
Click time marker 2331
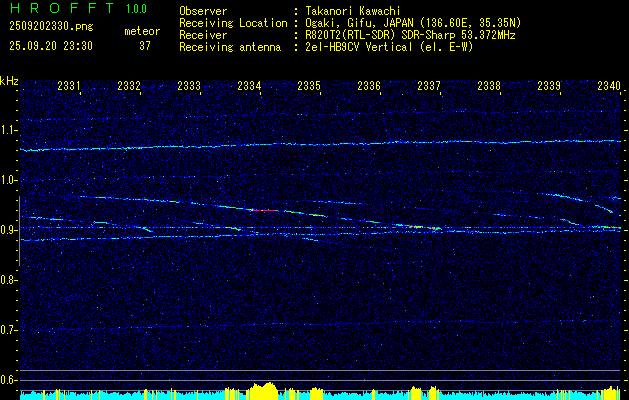pos(69,85)
